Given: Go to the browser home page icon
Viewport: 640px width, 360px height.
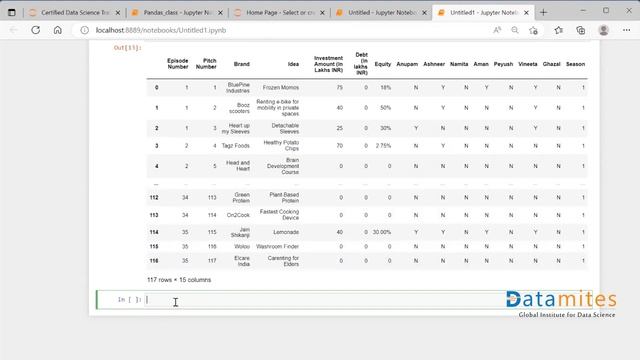Looking at the screenshot, I should (58, 30).
